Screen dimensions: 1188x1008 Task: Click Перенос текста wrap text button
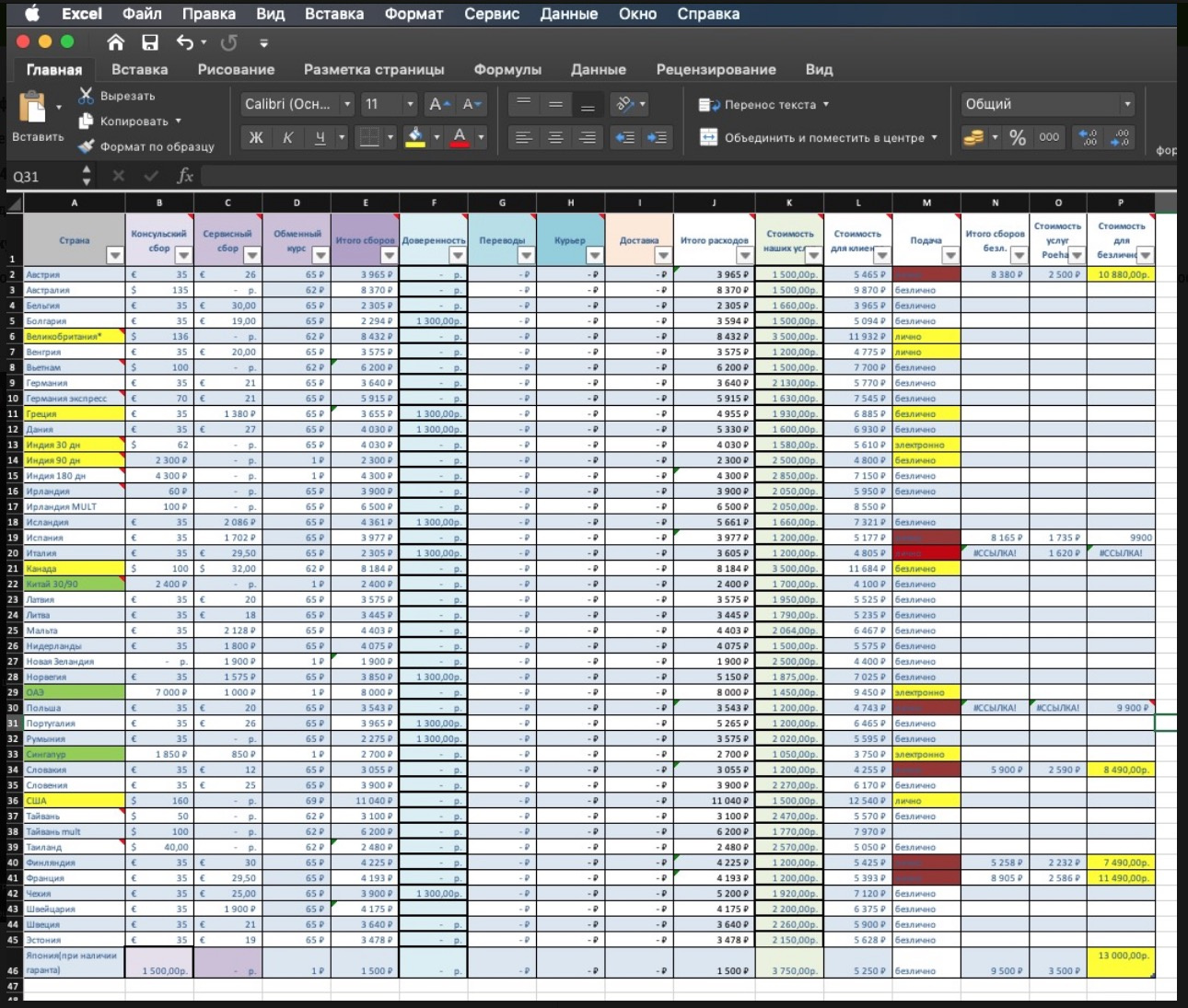pos(764,104)
